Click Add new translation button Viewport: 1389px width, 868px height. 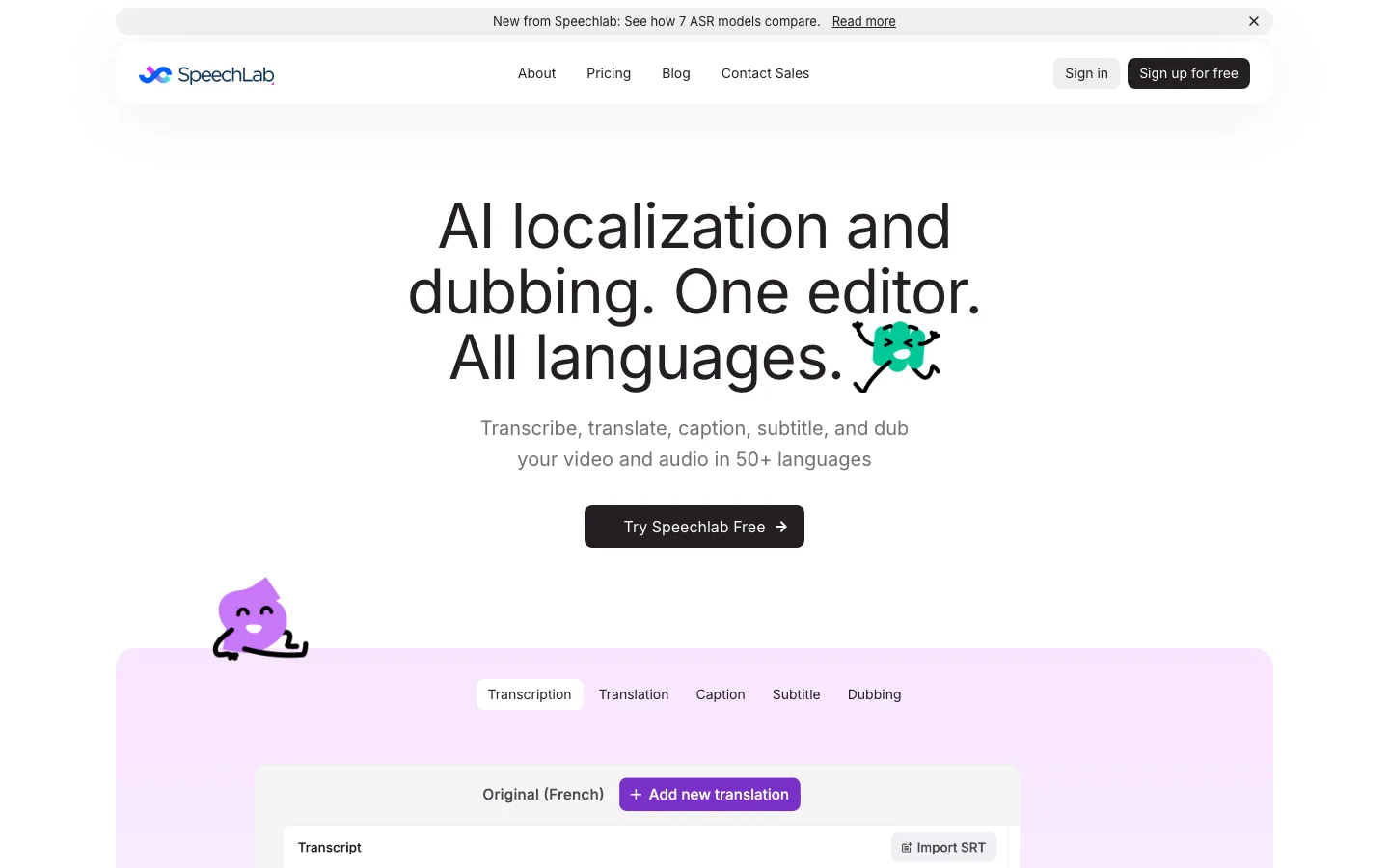pyautogui.click(x=710, y=795)
